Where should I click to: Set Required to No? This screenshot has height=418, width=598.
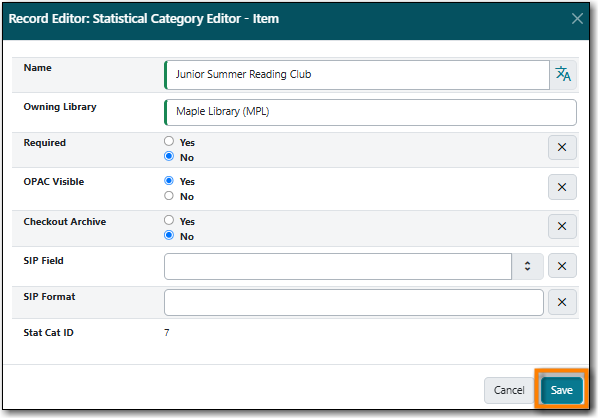pyautogui.click(x=169, y=156)
